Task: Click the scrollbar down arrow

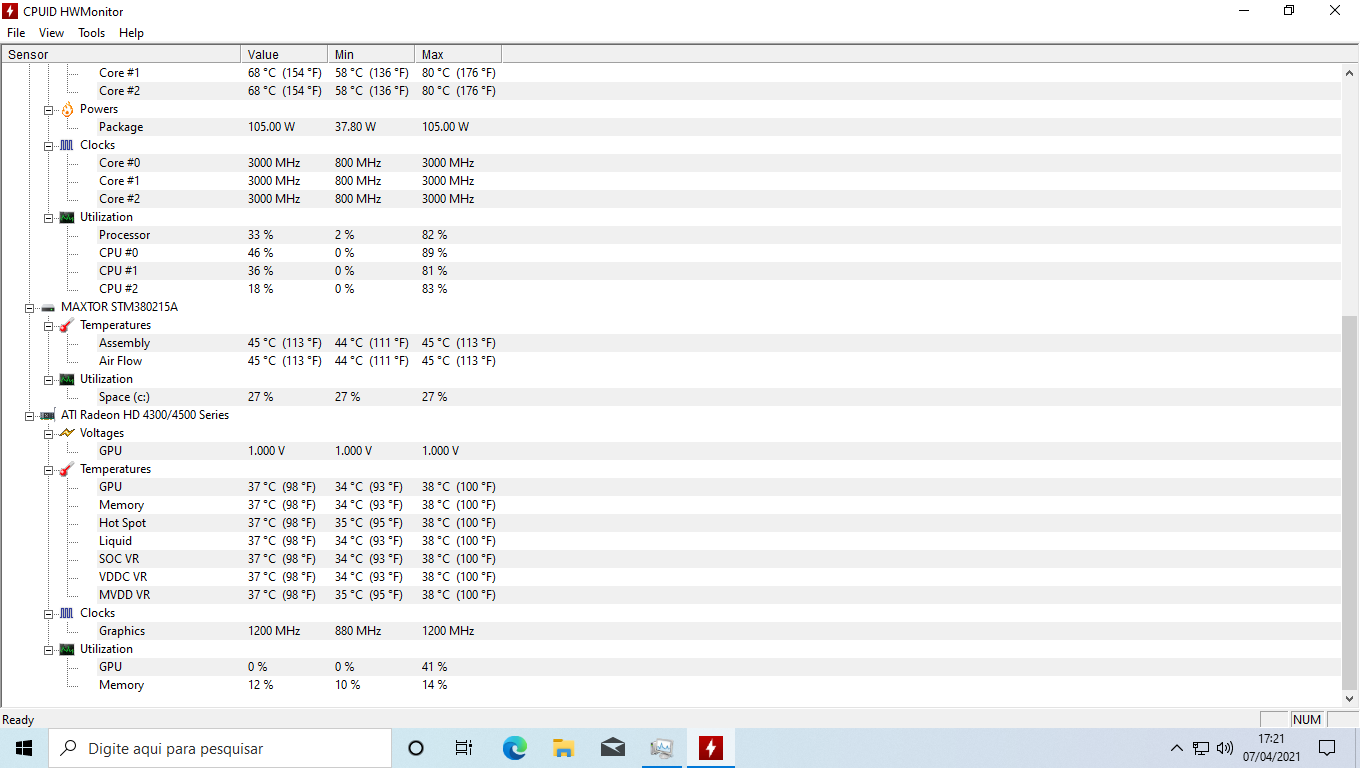Action: [x=1350, y=699]
